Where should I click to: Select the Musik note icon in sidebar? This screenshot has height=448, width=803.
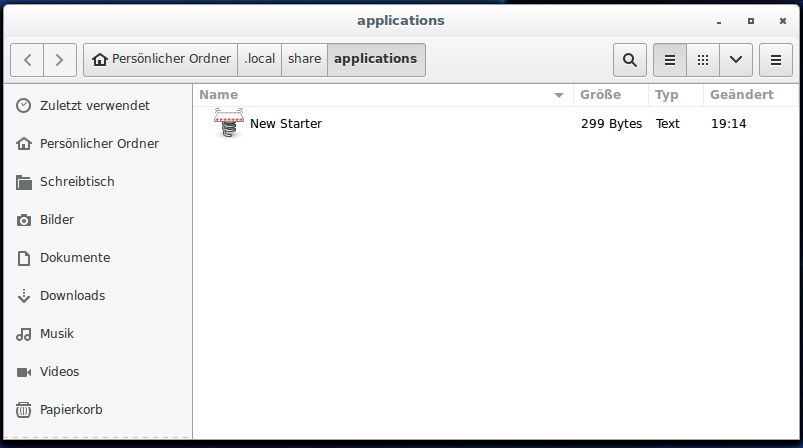tap(24, 334)
